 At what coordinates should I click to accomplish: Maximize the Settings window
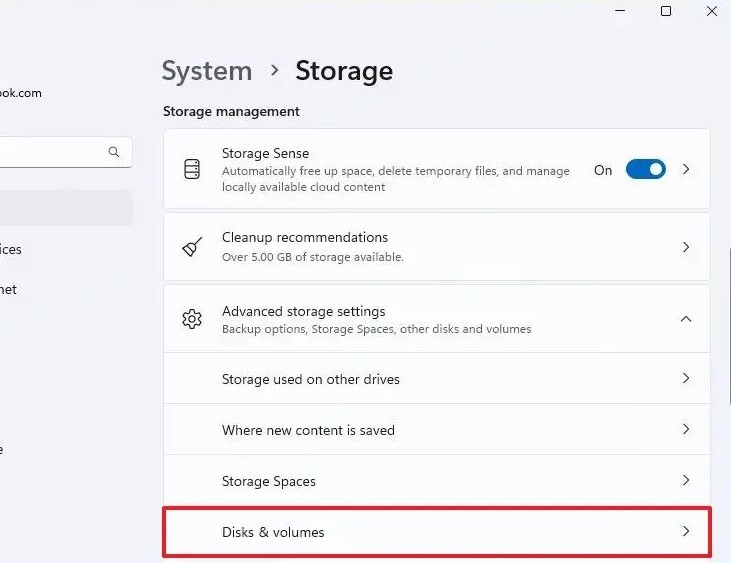(666, 12)
